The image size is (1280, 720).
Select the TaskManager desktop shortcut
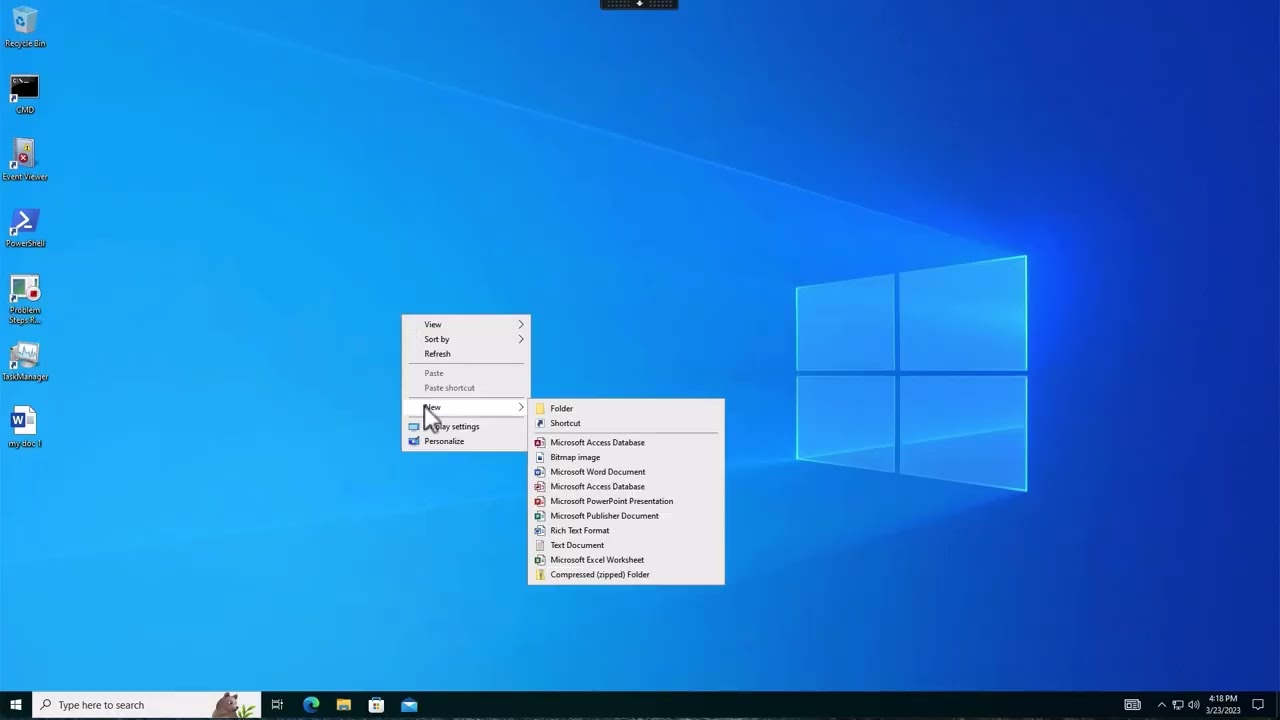click(25, 361)
